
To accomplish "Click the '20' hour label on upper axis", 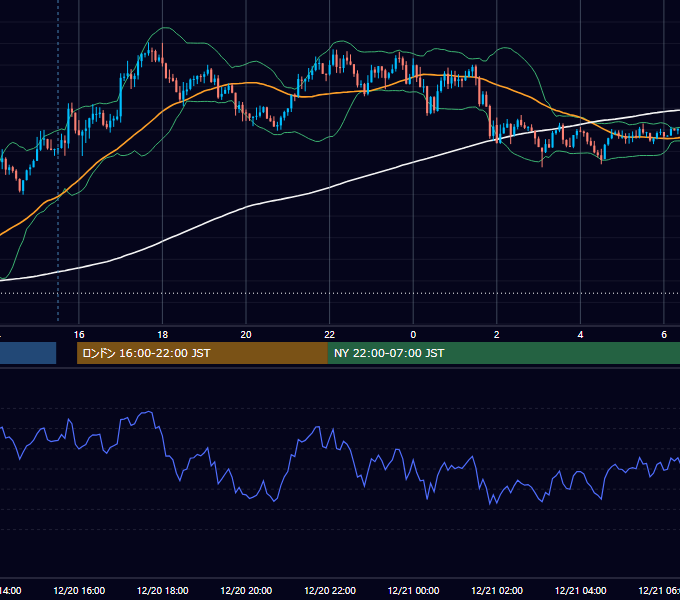I will (246, 335).
